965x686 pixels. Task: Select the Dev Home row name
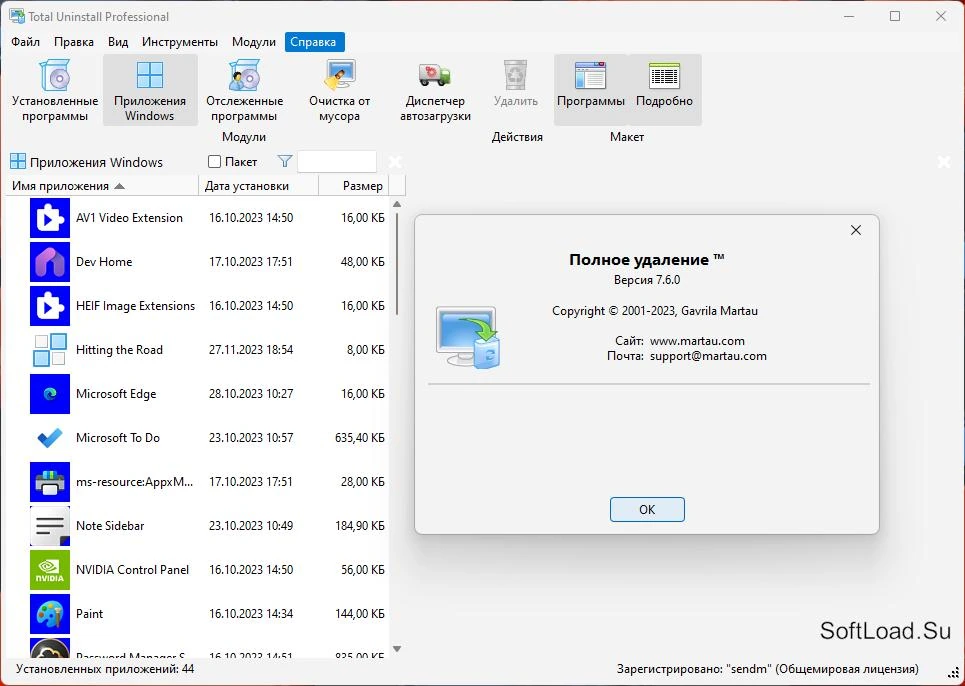[104, 262]
